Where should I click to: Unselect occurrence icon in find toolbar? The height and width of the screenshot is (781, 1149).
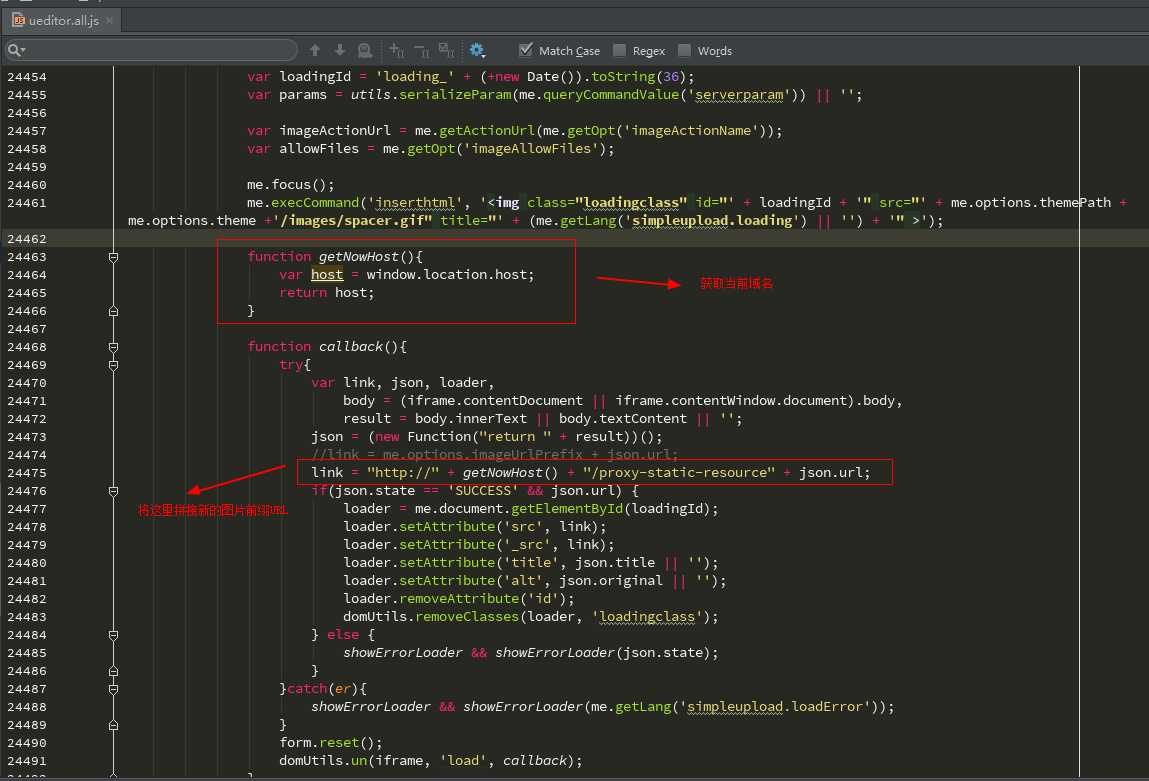421,50
